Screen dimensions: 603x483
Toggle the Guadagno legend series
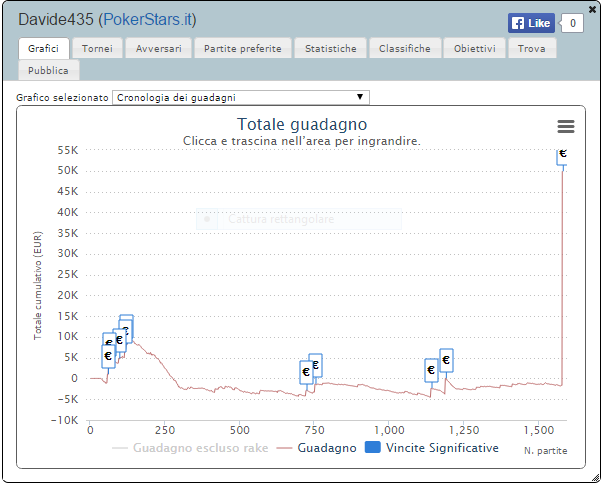pyautogui.click(x=316, y=448)
